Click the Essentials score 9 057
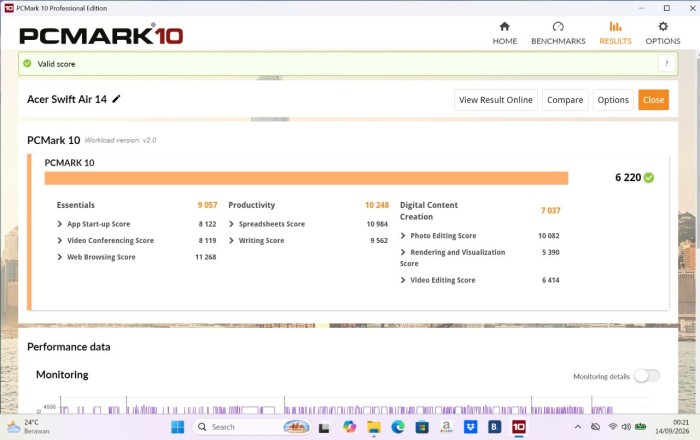700x440 pixels. pyautogui.click(x=207, y=205)
